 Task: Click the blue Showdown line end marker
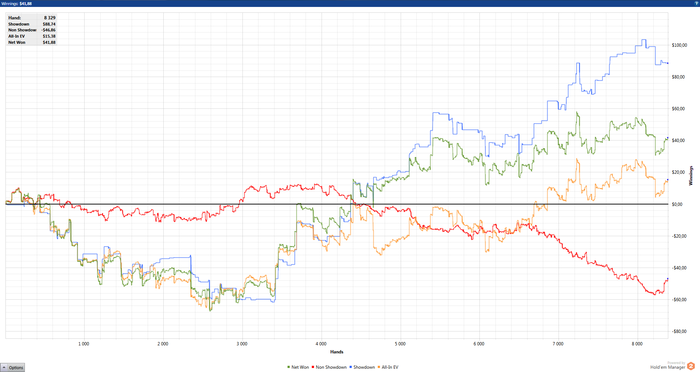(668, 63)
